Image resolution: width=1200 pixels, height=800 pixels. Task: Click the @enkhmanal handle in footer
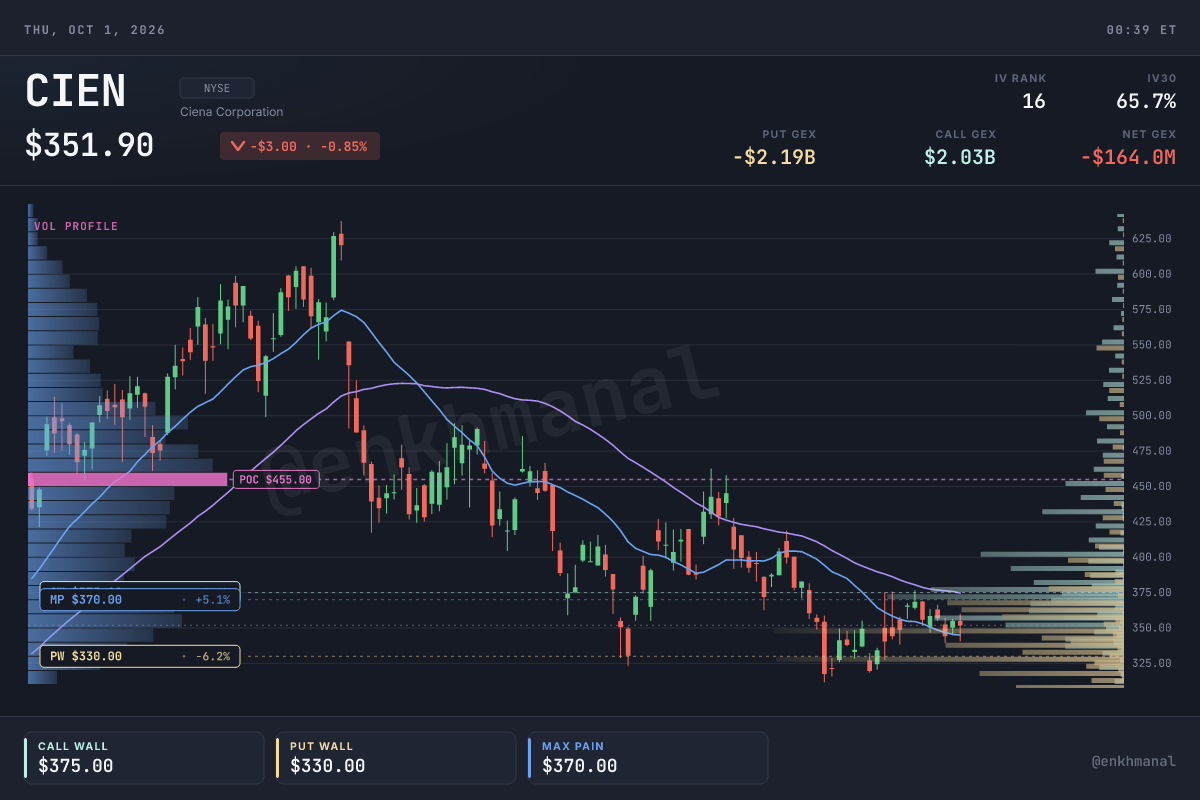coord(1134,761)
